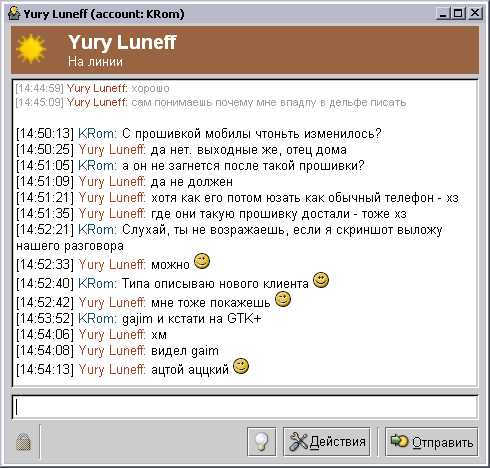Click smiley after 'аццкий' message
The width and height of the screenshot is (490, 468).
tap(241, 366)
